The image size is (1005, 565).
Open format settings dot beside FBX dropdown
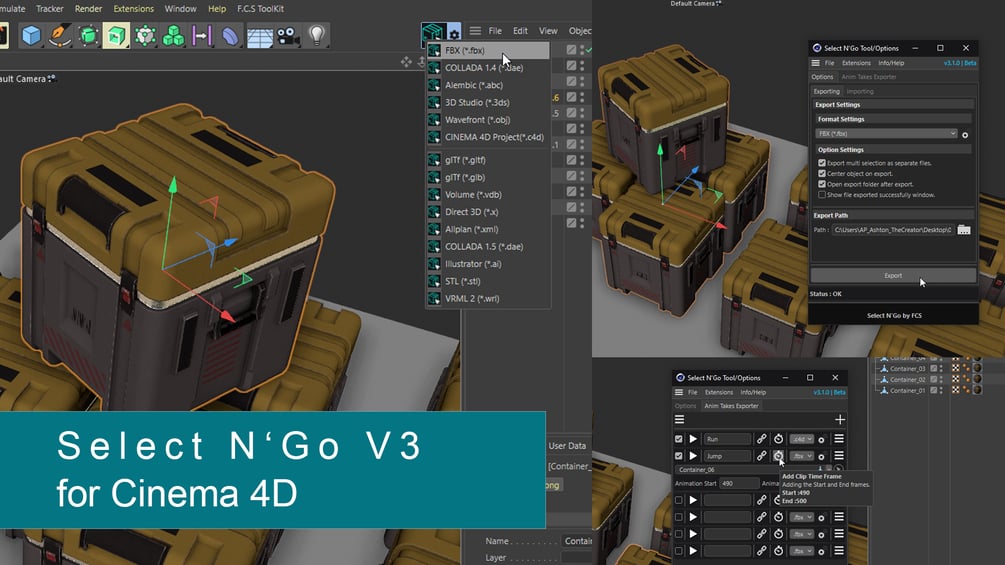click(965, 135)
